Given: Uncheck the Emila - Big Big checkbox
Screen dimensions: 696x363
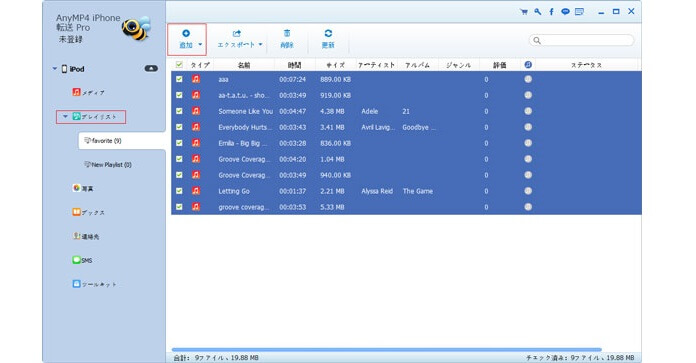Looking at the screenshot, I should point(179,143).
